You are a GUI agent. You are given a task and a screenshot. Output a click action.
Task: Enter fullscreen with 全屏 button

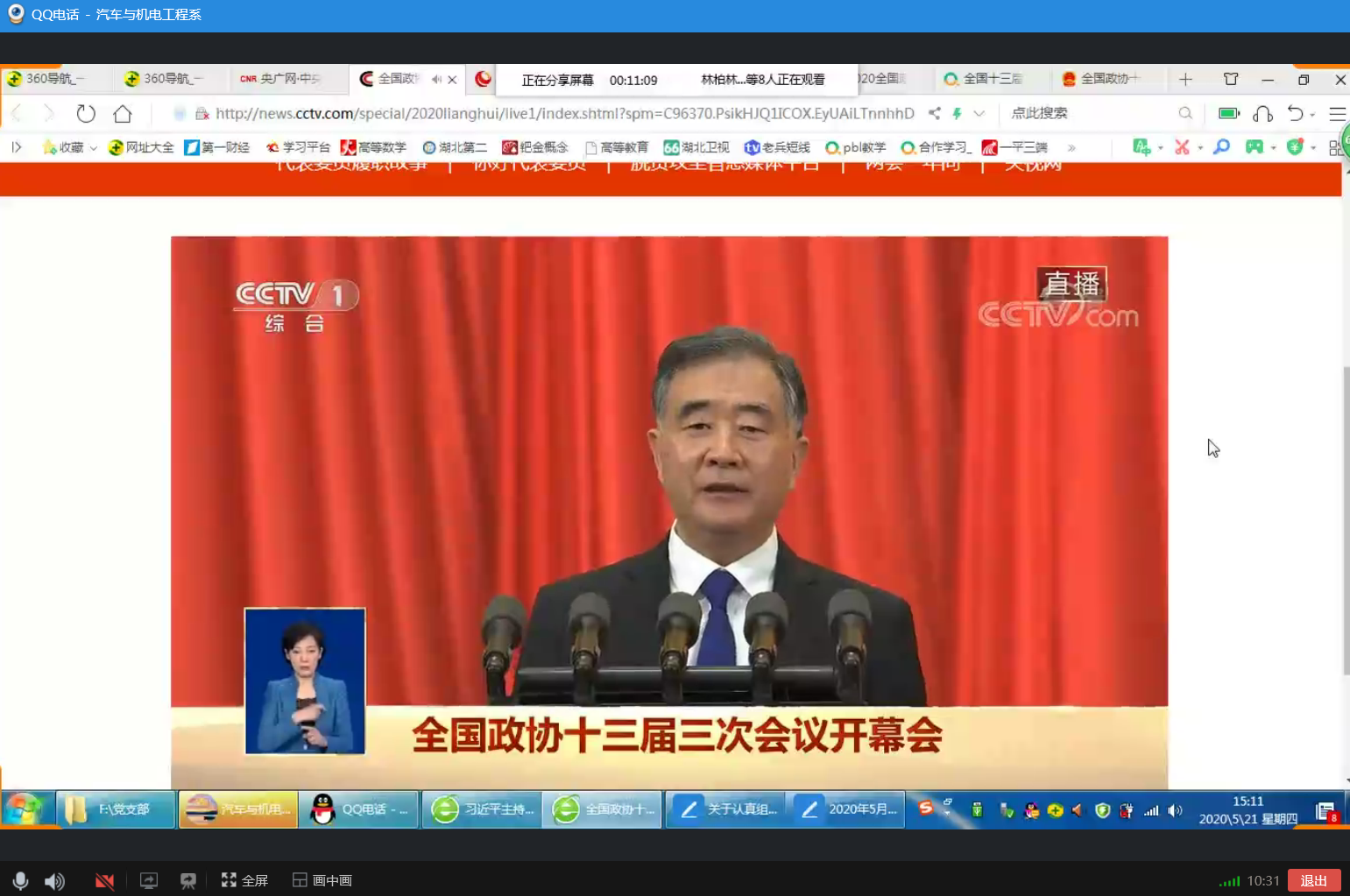tap(244, 880)
